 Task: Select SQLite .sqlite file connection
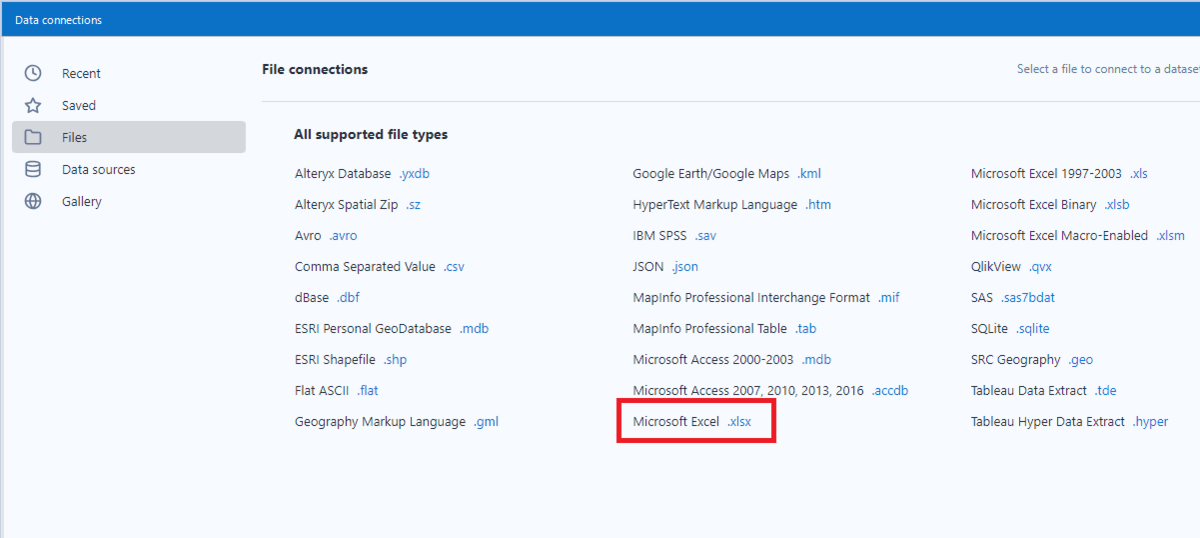[x=1010, y=329]
